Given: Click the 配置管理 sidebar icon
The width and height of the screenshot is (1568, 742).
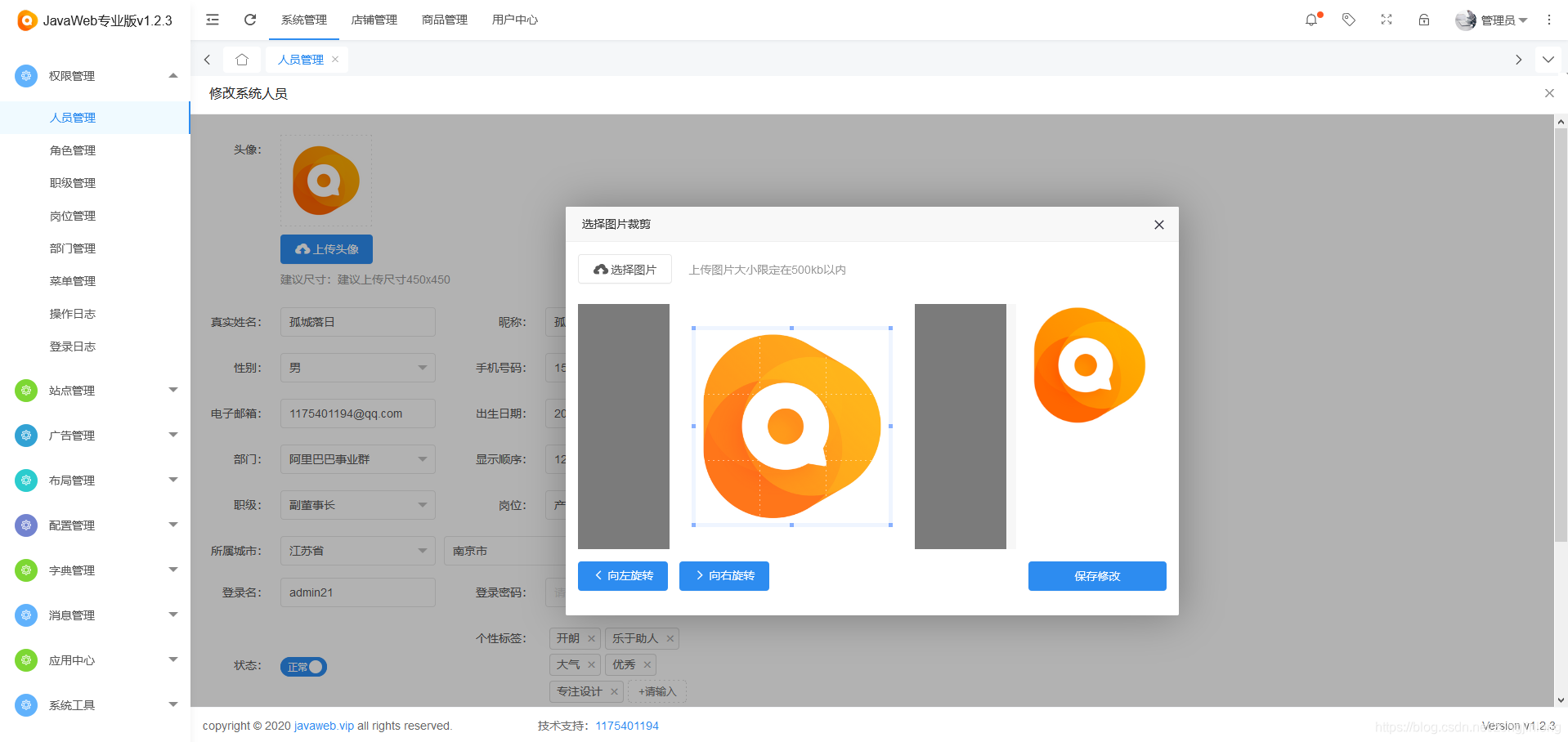Looking at the screenshot, I should [x=26, y=525].
